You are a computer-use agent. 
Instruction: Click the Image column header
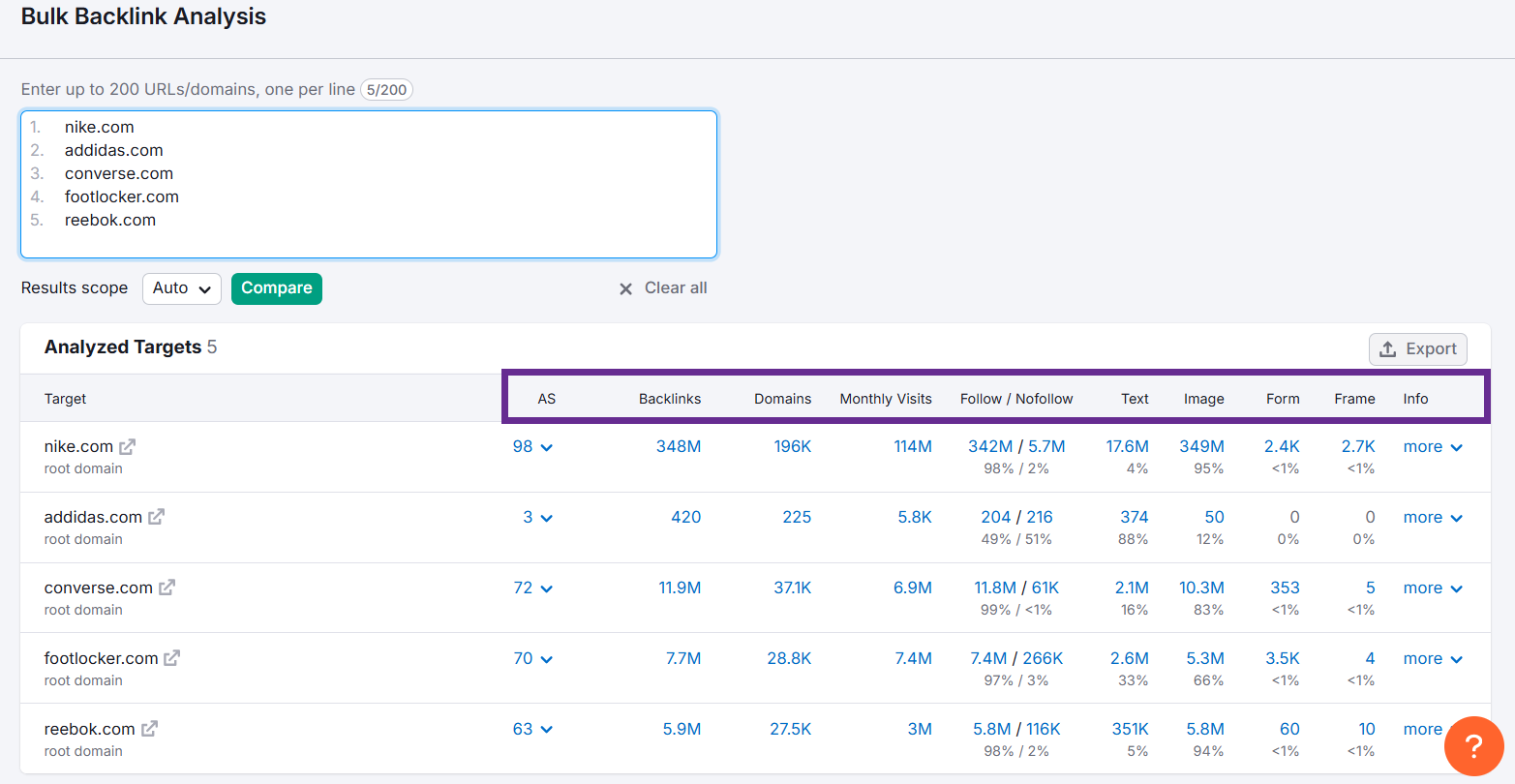click(1204, 399)
